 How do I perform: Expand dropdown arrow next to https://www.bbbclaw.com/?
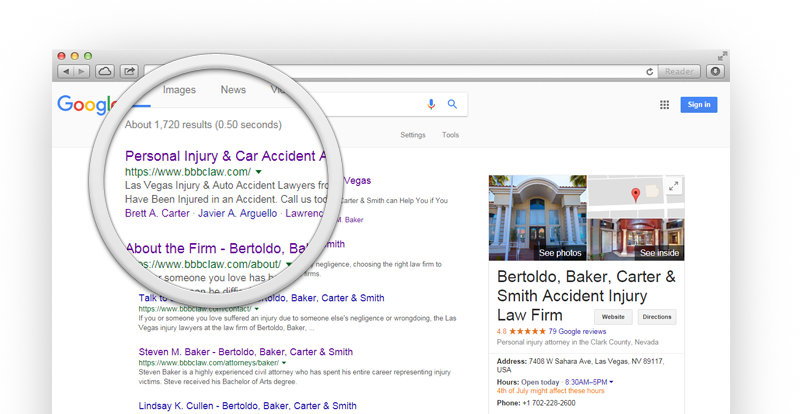[258, 172]
